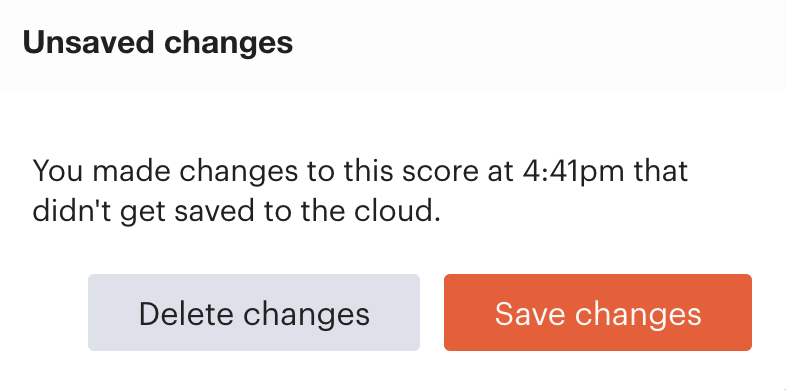This screenshot has width=786, height=390.
Task: Click the message about unsaved score changes
Action: 360,191
